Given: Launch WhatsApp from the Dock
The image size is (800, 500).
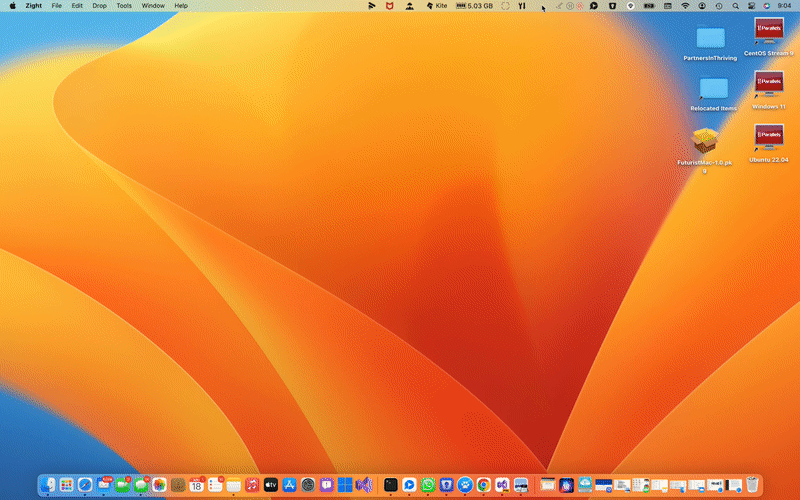Looking at the screenshot, I should [x=428, y=485].
